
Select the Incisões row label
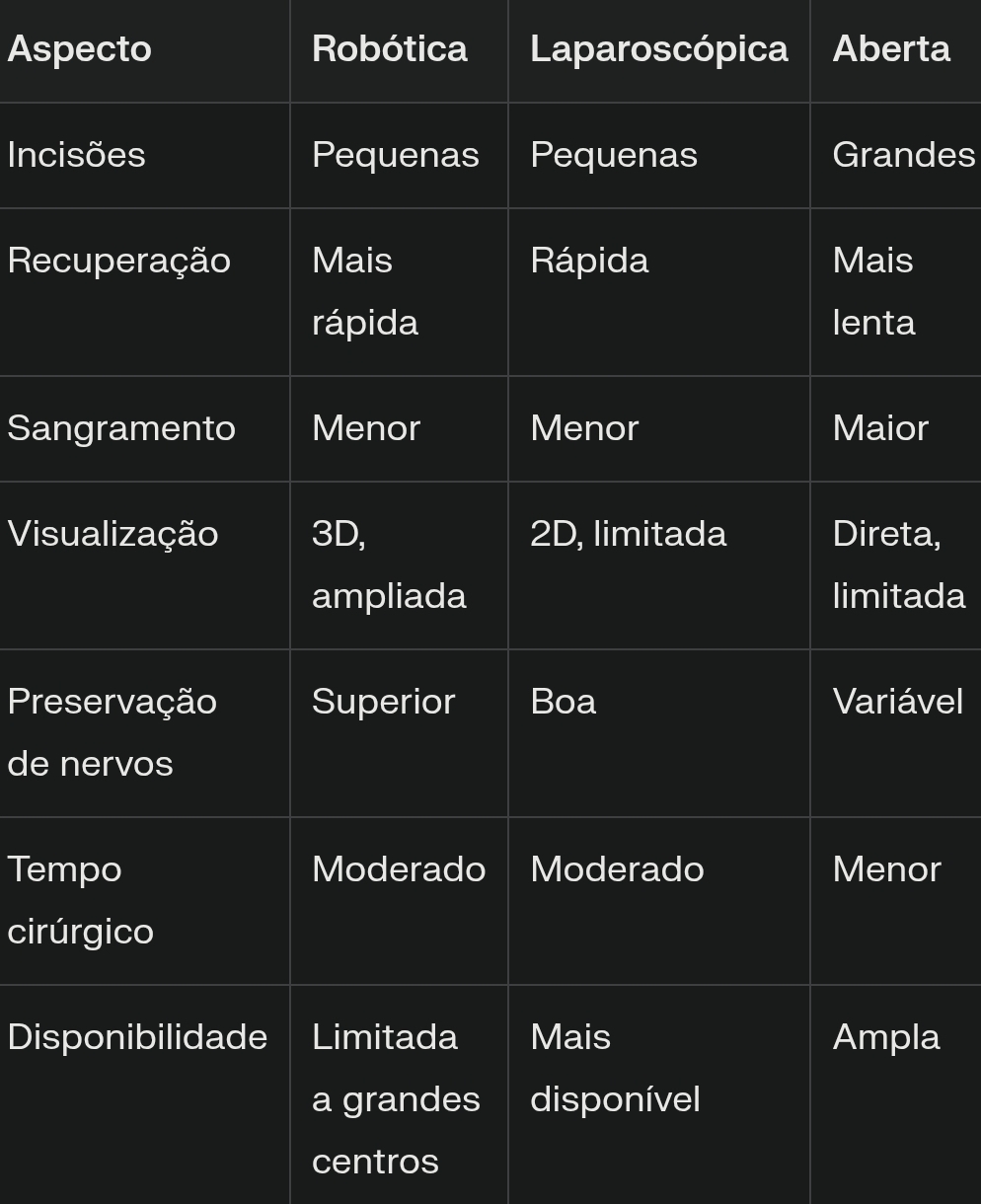76,155
